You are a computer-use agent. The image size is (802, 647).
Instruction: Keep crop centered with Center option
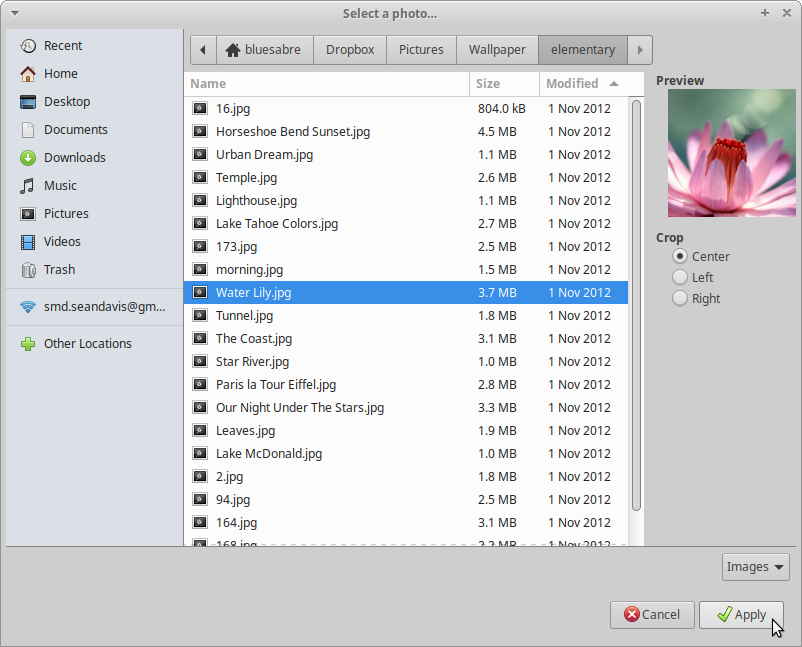point(681,256)
